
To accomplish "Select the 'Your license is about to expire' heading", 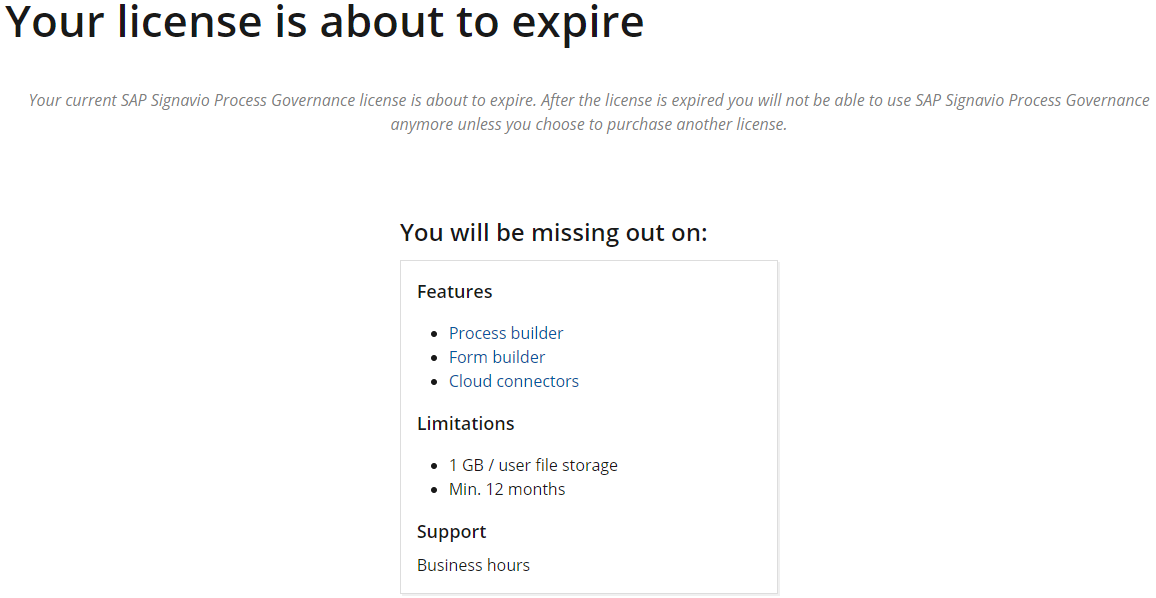I will pos(324,21).
